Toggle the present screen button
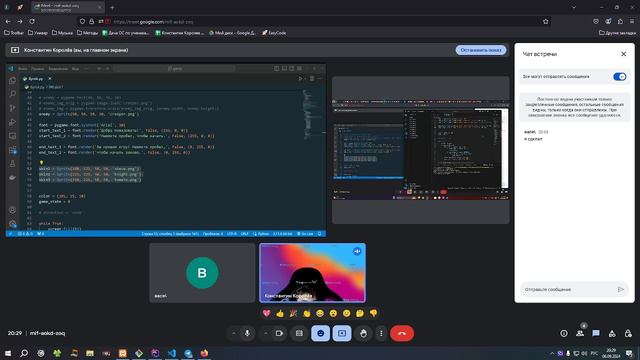 coord(342,333)
